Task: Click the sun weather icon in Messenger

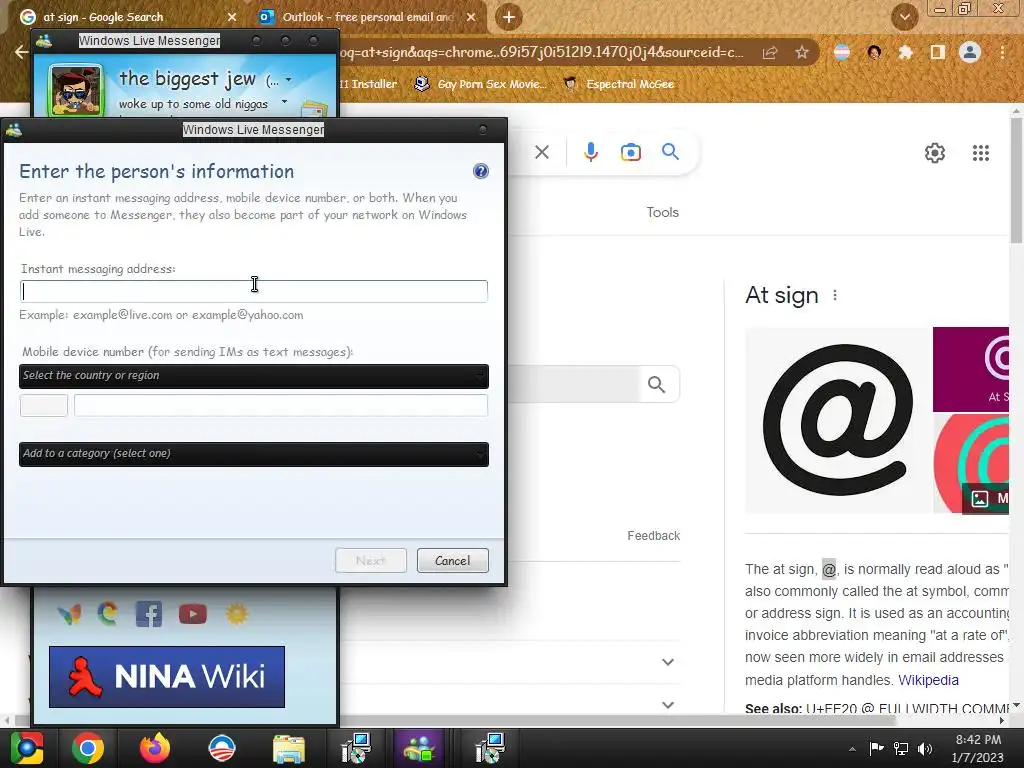Action: coord(237,614)
